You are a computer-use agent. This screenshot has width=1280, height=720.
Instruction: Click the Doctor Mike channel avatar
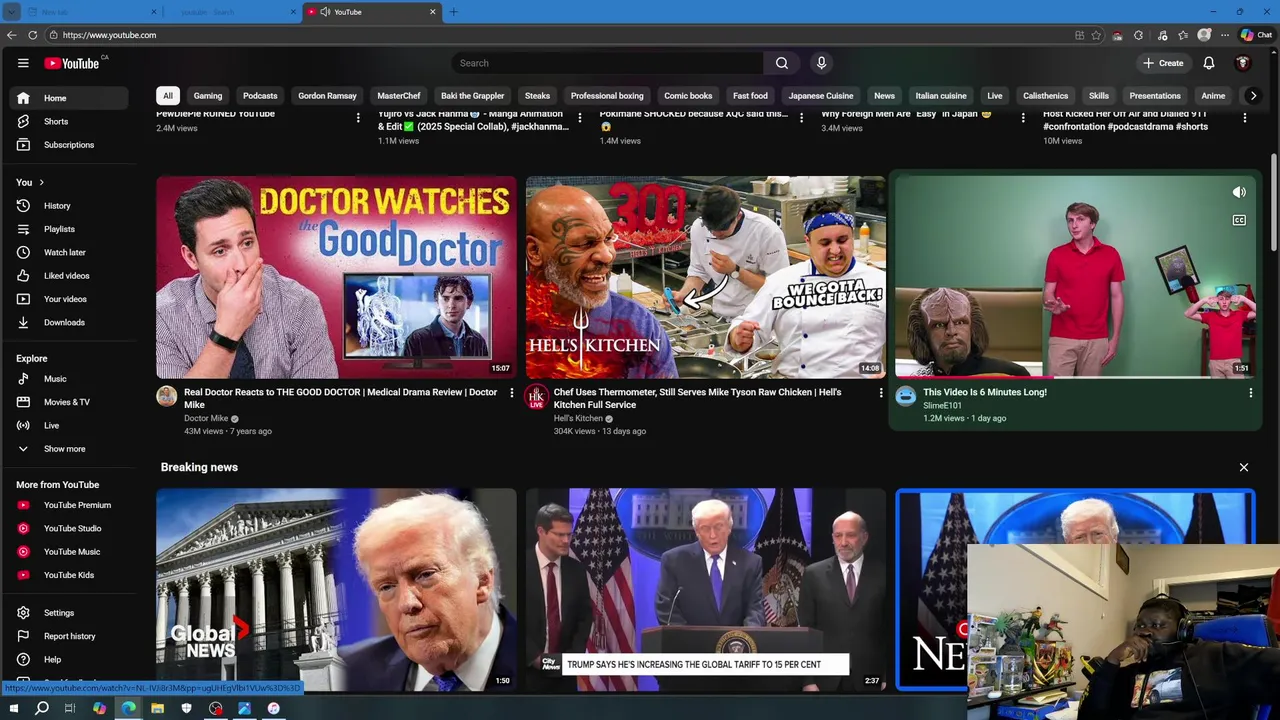click(167, 397)
